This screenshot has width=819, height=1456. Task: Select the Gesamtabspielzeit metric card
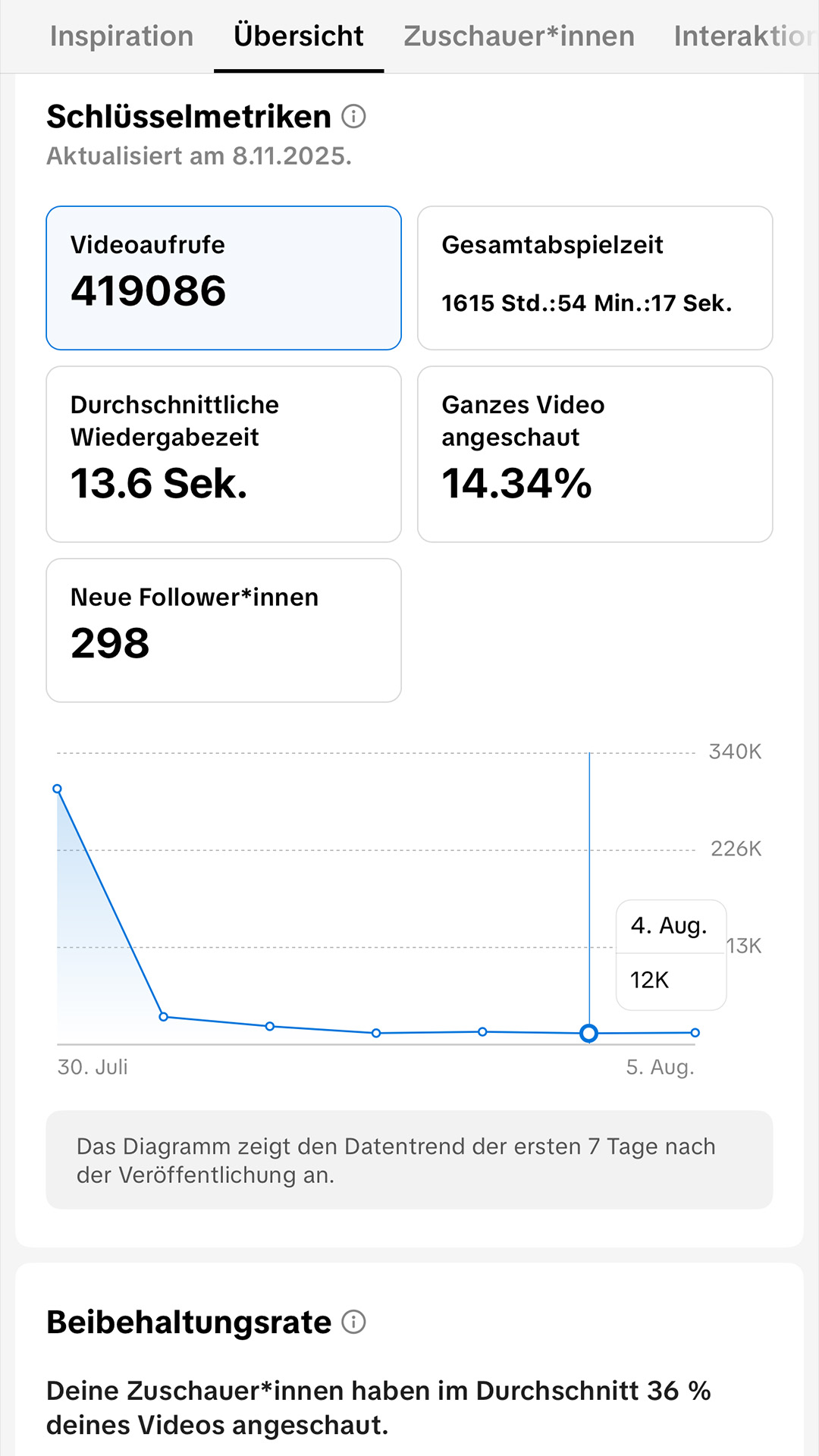[x=595, y=278]
